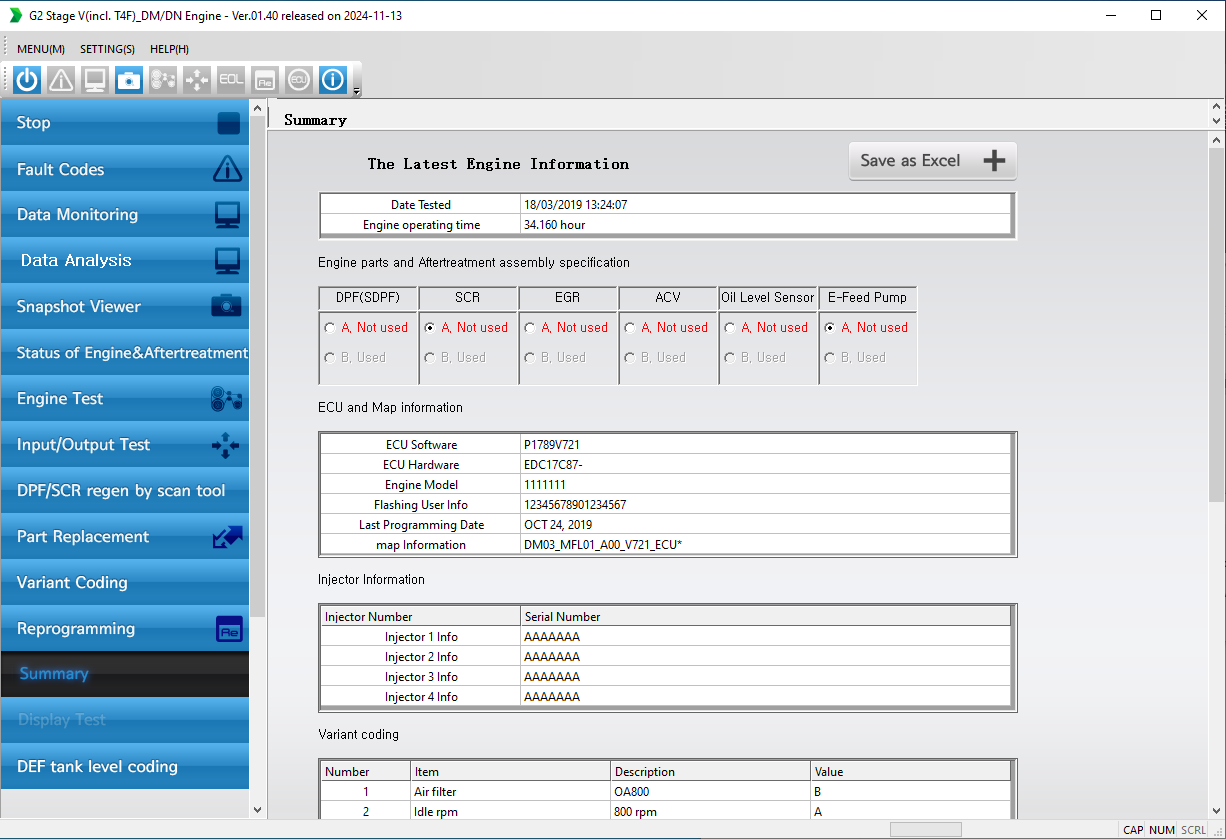Click the Fault Codes warning sidebar icon
This screenshot has width=1226, height=839.
pyautogui.click(x=228, y=169)
